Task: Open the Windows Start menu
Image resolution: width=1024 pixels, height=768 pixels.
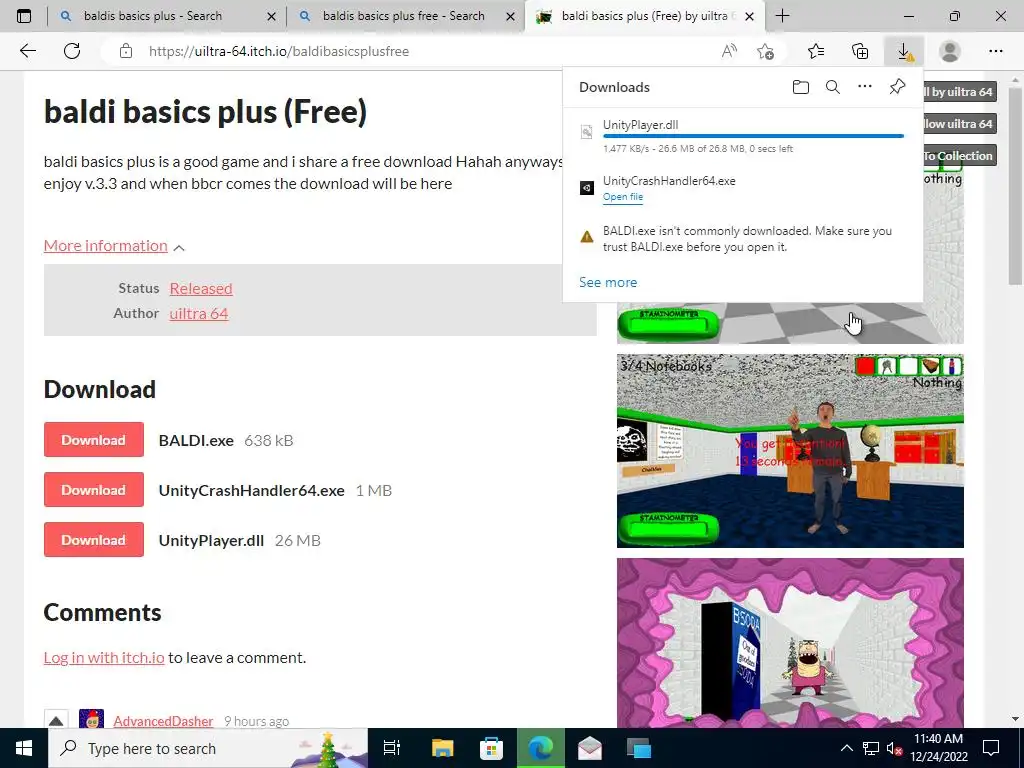Action: click(x=24, y=748)
